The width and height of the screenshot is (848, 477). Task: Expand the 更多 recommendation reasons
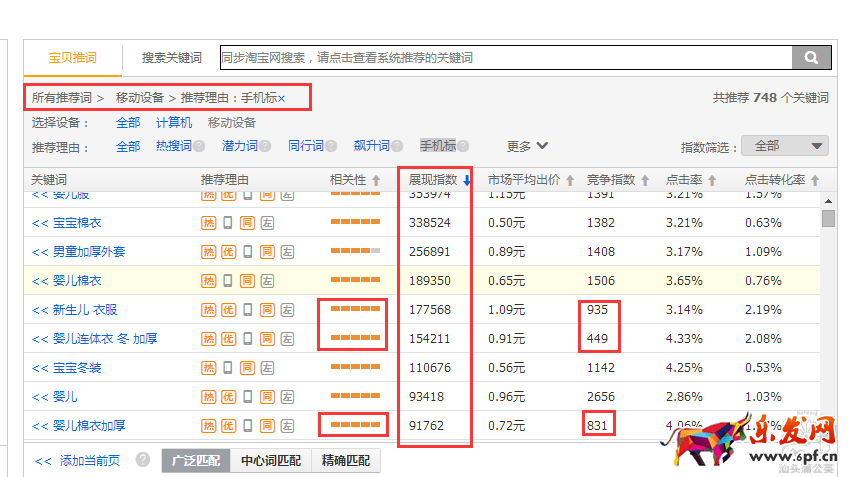pyautogui.click(x=527, y=146)
